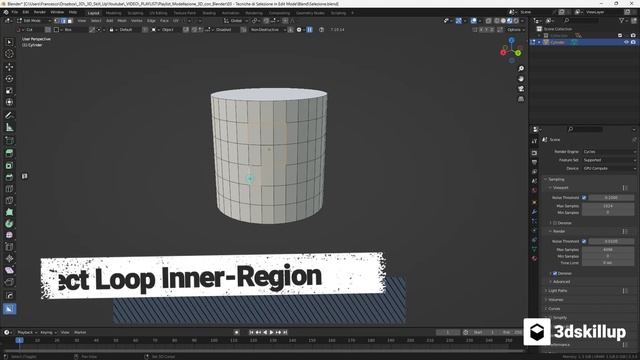Select the Loop Cut tool

(9, 189)
